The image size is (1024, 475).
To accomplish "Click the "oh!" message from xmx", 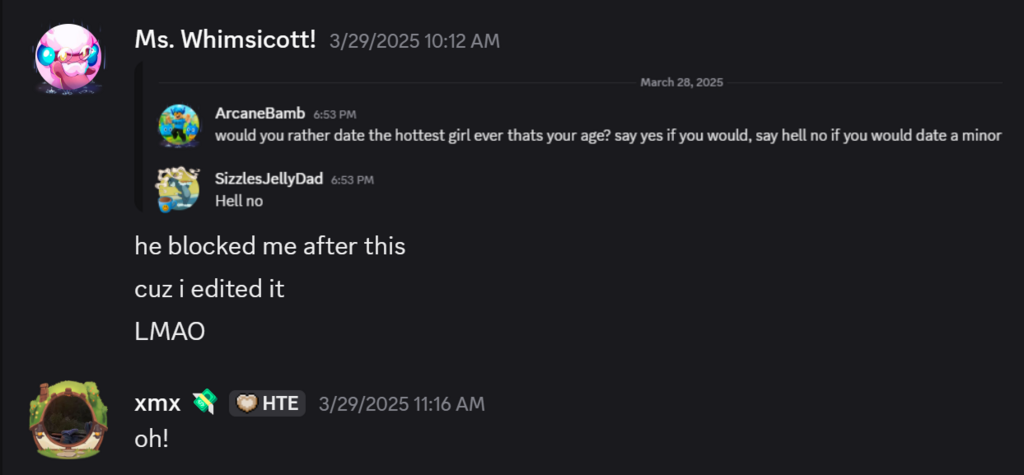I will (154, 437).
